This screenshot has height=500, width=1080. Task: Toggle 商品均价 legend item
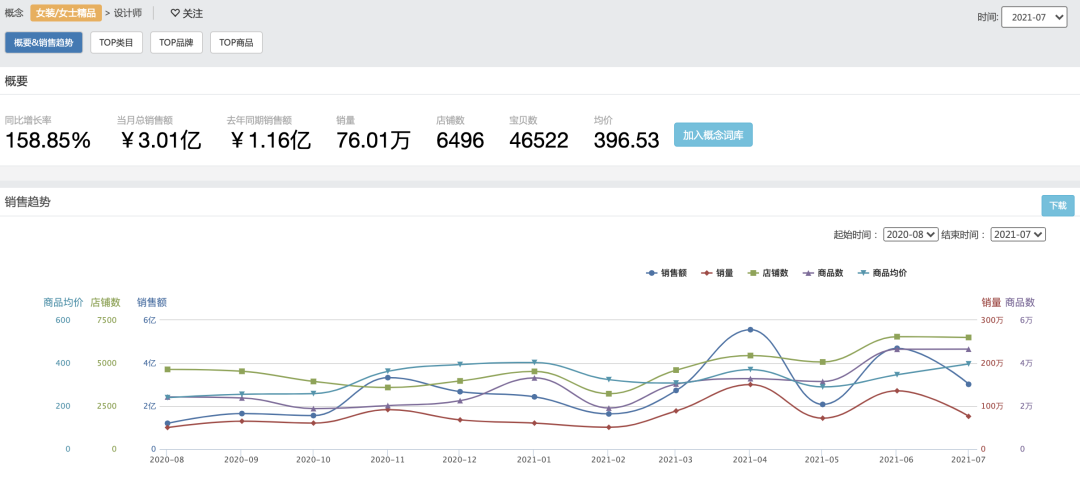882,273
